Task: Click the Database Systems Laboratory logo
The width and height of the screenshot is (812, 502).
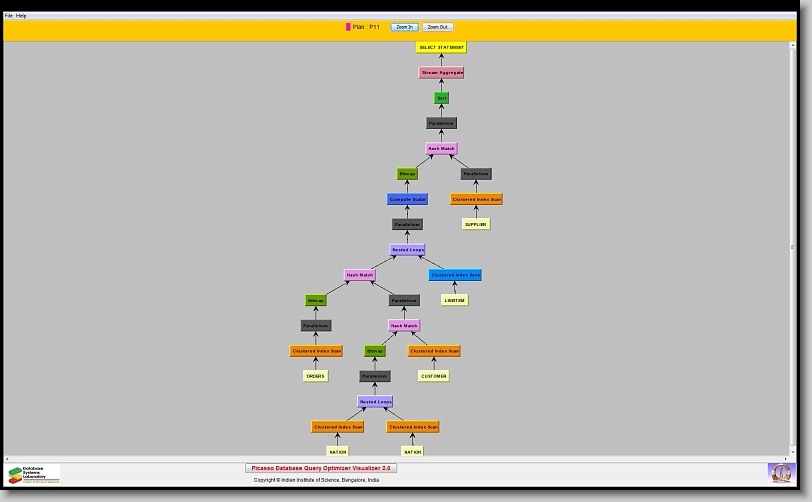Action: 34,473
